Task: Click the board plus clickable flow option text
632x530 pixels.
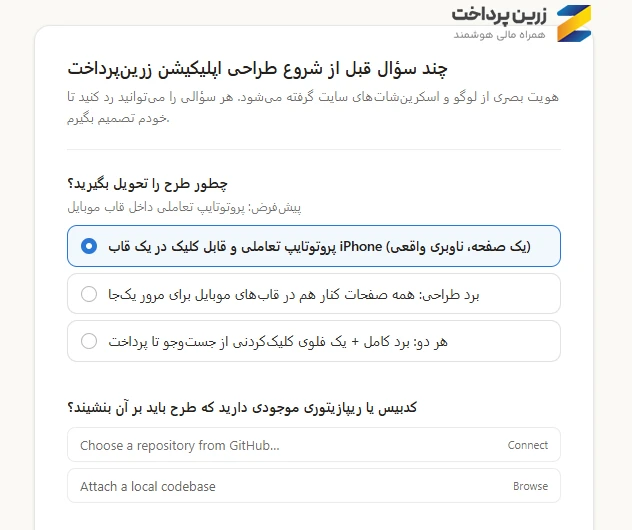Action: (278, 342)
